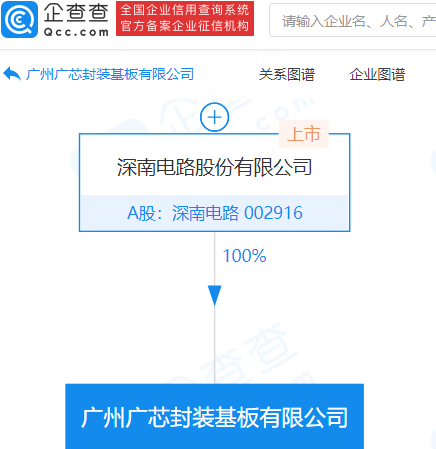The height and width of the screenshot is (449, 436).
Task: Focus the 请输入企业名 search box
Action: click(352, 21)
